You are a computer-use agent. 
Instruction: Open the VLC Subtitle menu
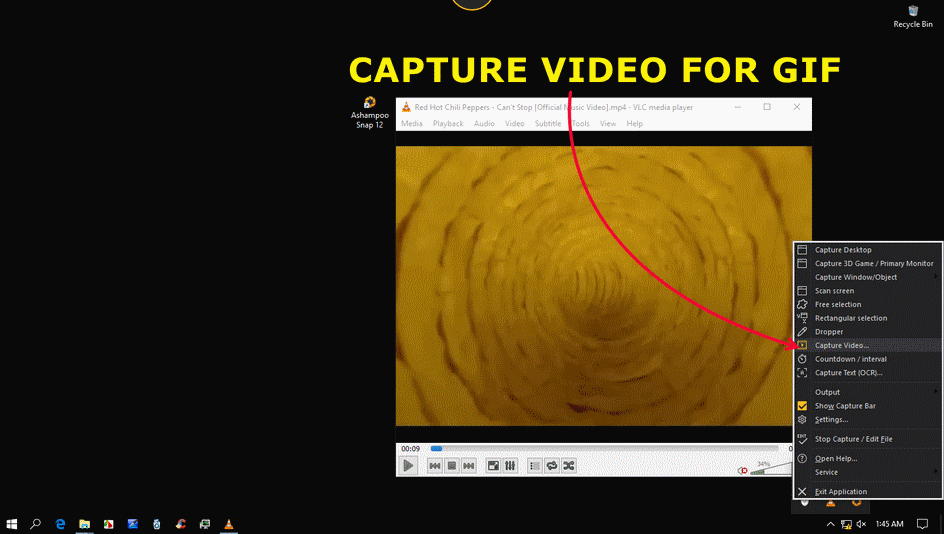[548, 123]
